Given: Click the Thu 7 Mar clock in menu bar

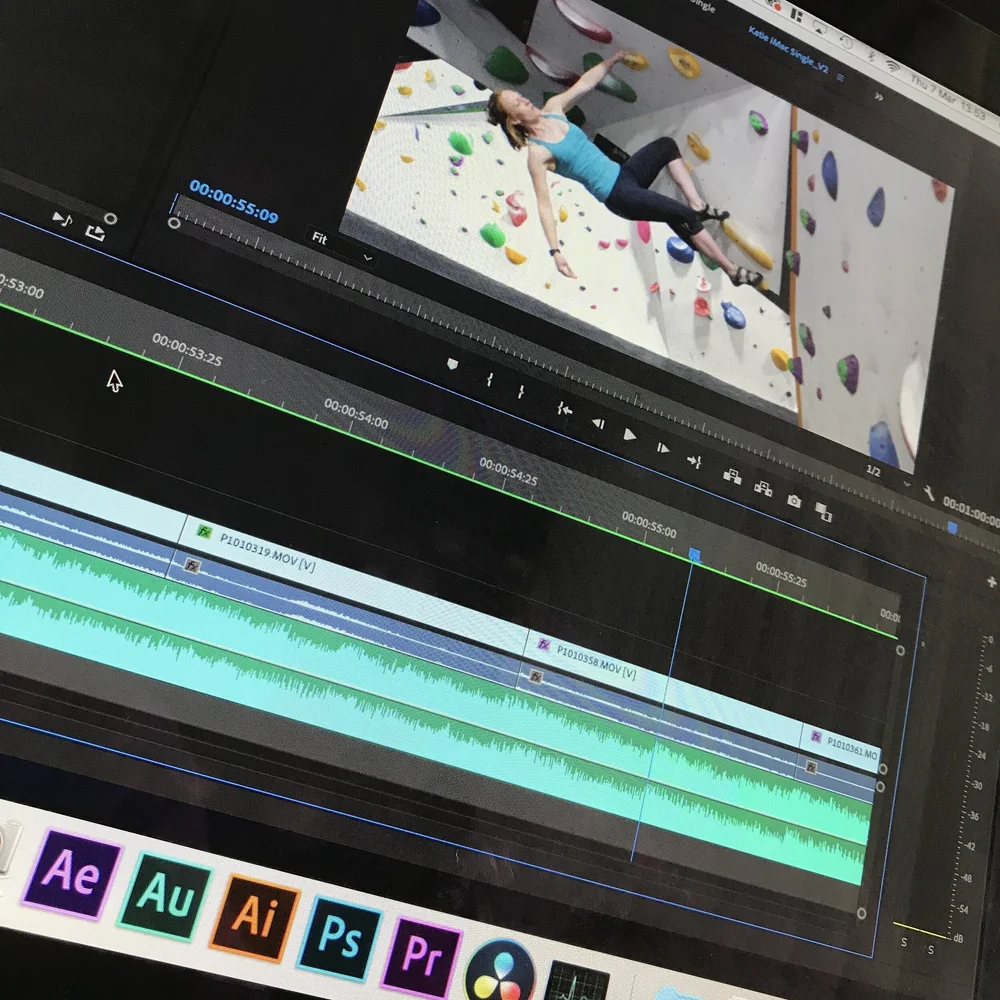Looking at the screenshot, I should point(949,97).
